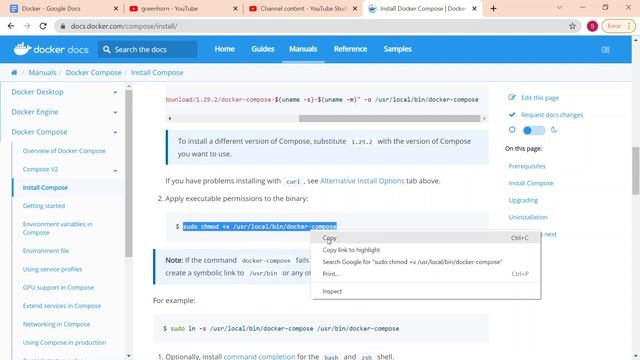Reload the page with refresh icon
This screenshot has width=640, height=360.
pos(43,26)
